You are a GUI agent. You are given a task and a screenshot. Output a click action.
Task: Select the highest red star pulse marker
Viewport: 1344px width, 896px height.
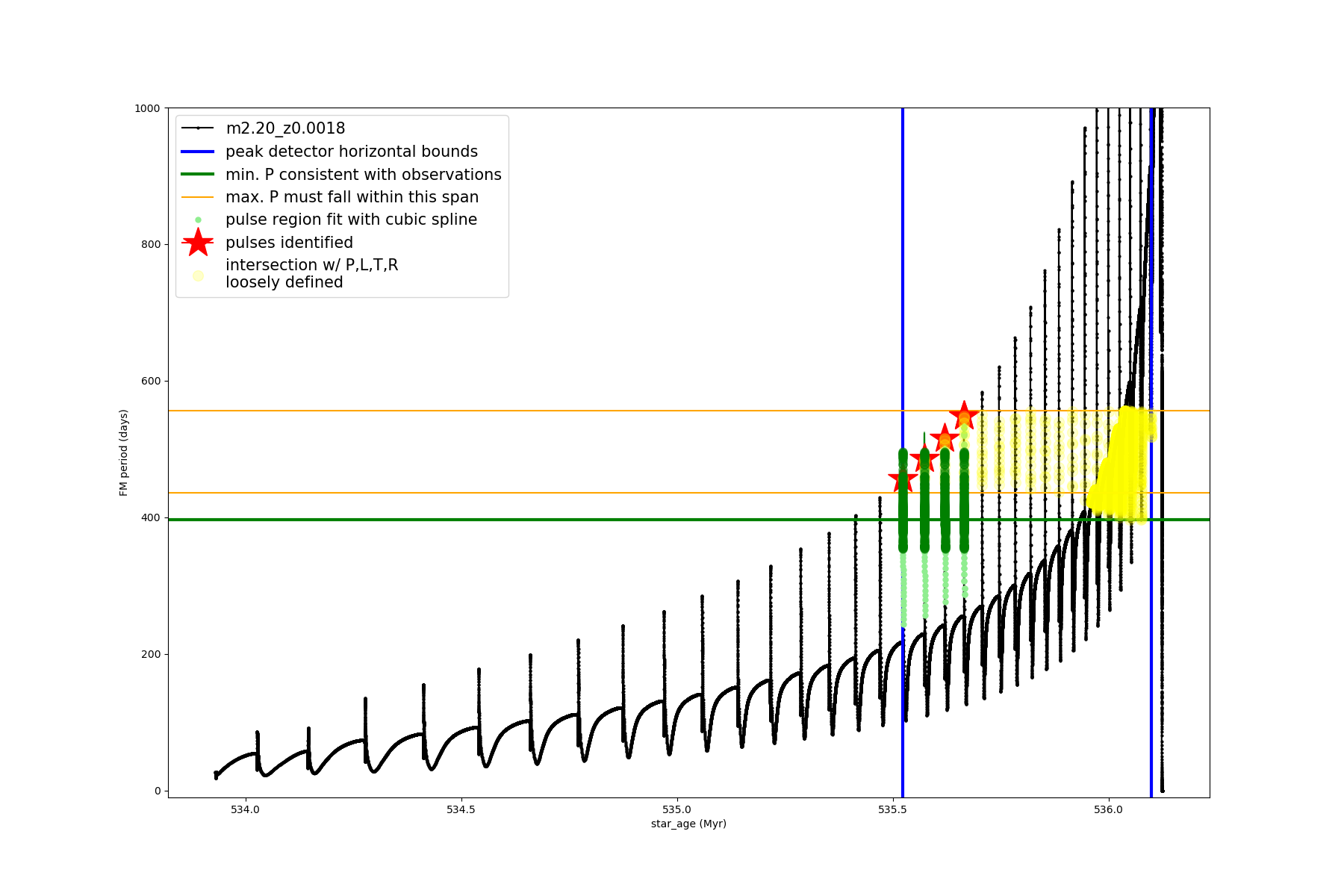click(964, 415)
